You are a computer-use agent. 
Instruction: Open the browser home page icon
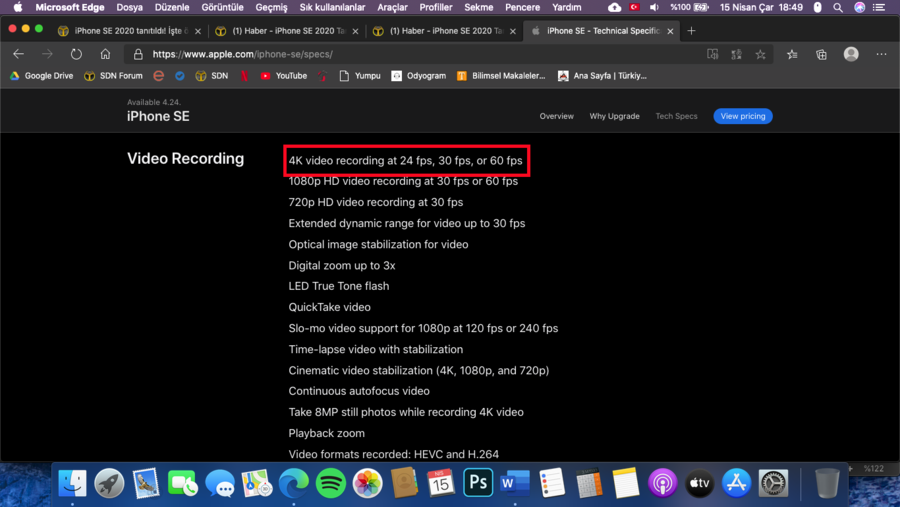click(105, 54)
